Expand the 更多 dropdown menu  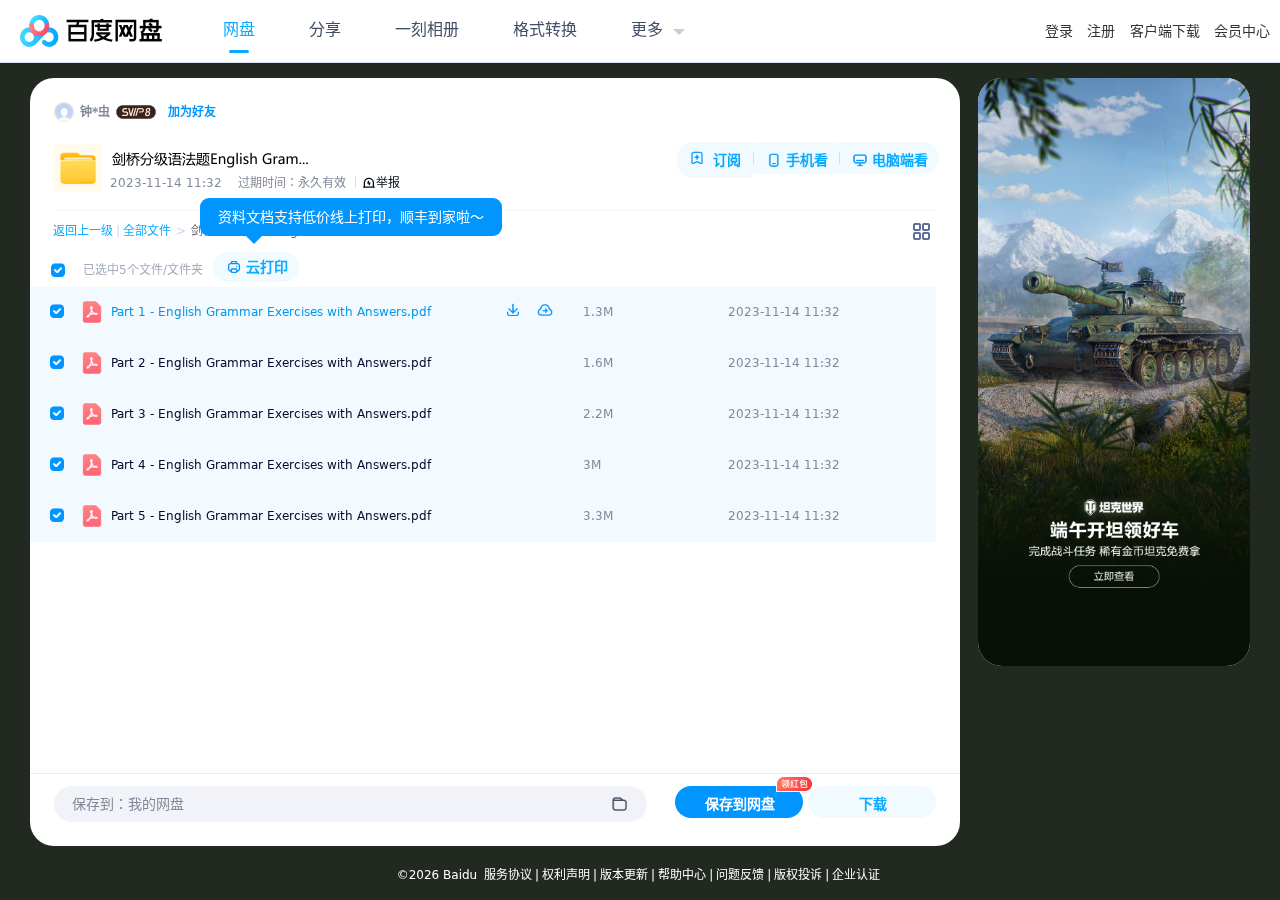tap(658, 30)
